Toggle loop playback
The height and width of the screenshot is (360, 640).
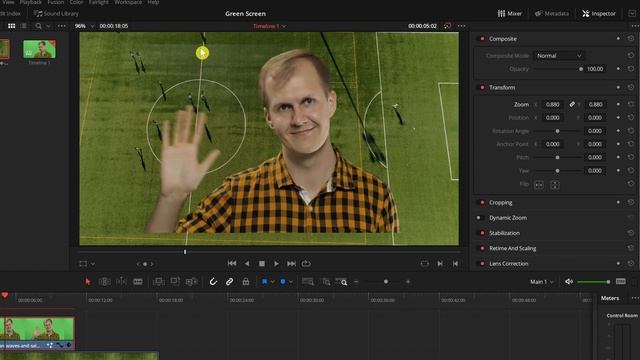[x=306, y=264]
